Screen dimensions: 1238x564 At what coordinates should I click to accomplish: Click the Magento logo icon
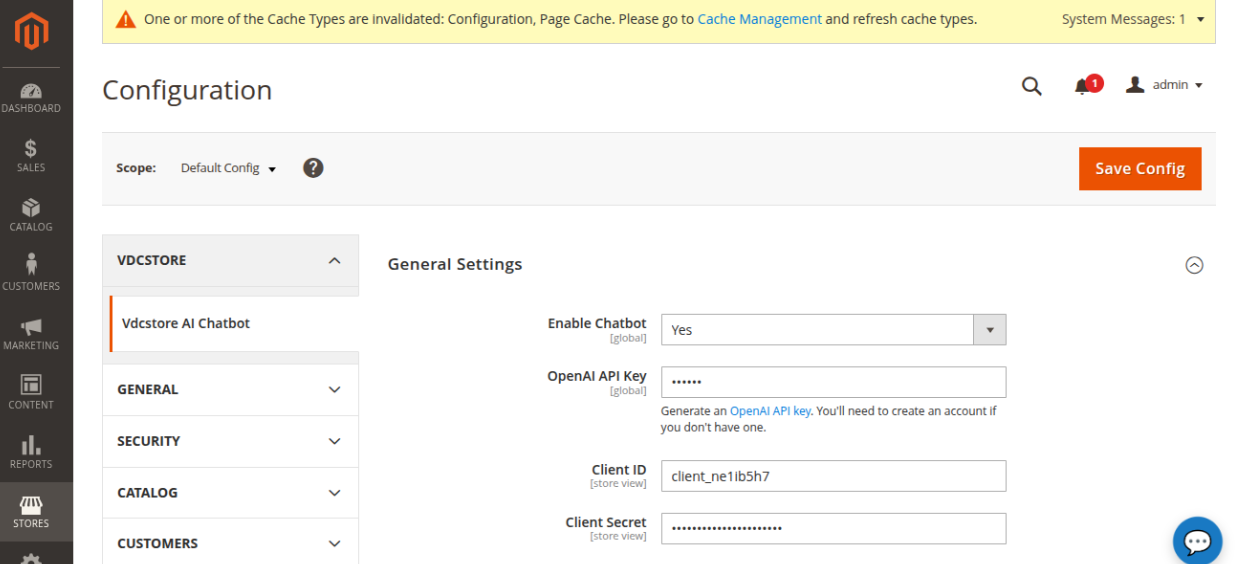click(31, 32)
